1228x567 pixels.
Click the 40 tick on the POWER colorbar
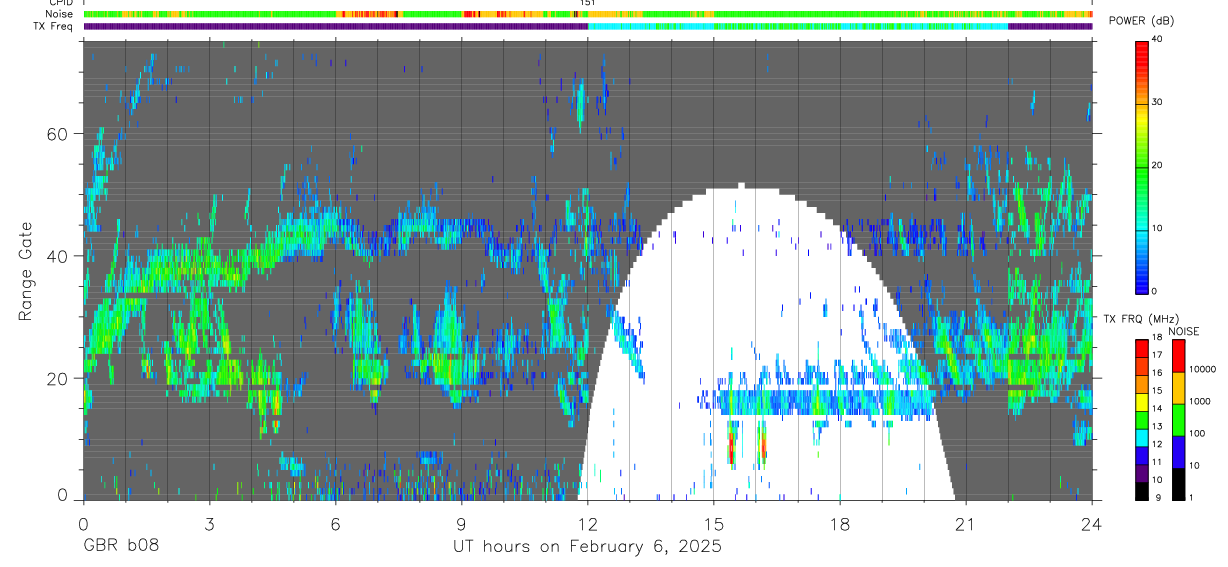(x=1158, y=38)
